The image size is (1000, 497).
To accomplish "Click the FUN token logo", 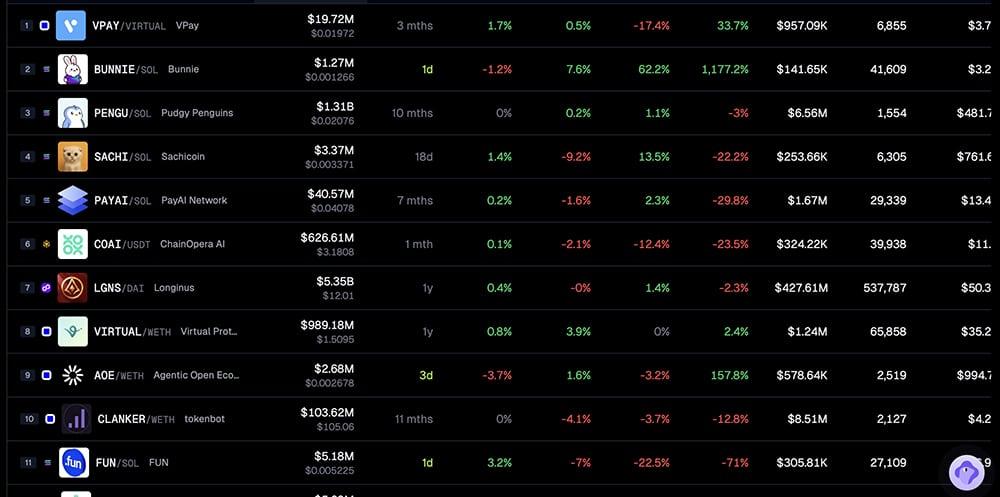I will click(74, 463).
